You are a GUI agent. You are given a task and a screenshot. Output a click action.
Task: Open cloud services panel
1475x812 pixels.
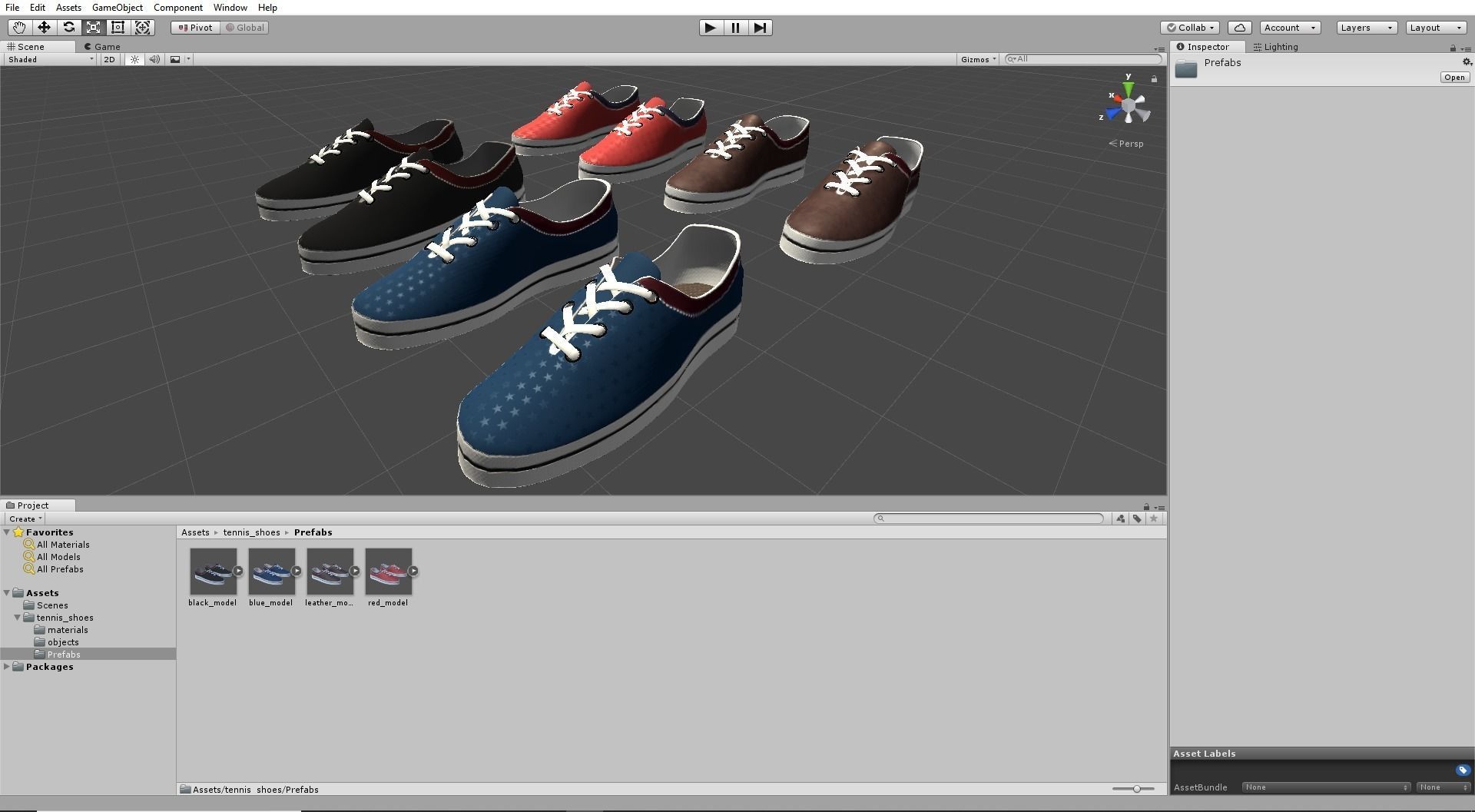pos(1239,28)
